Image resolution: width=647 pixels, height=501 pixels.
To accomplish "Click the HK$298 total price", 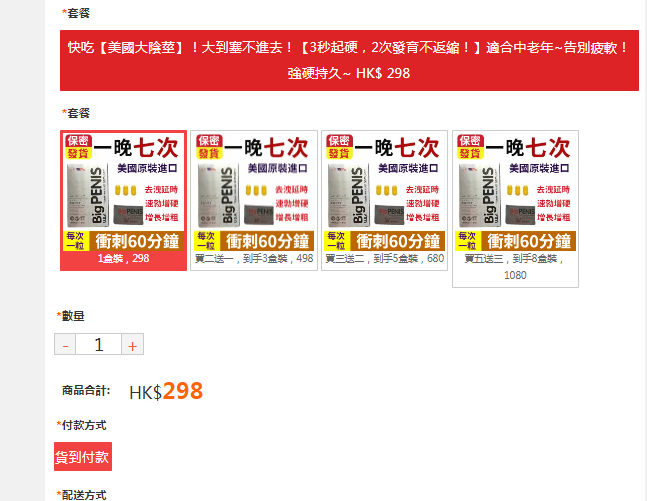I will click(166, 391).
